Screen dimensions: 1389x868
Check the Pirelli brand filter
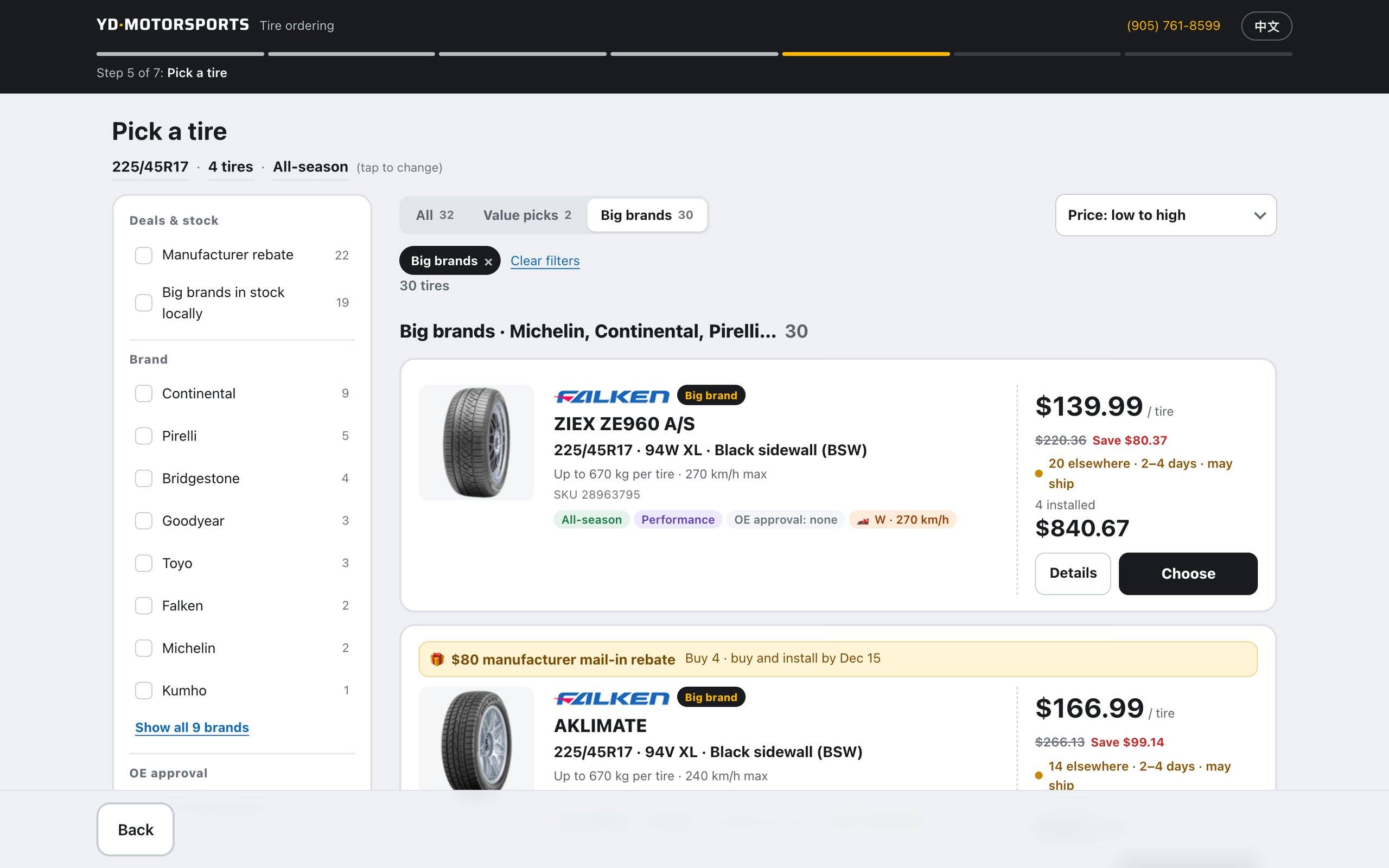point(143,436)
